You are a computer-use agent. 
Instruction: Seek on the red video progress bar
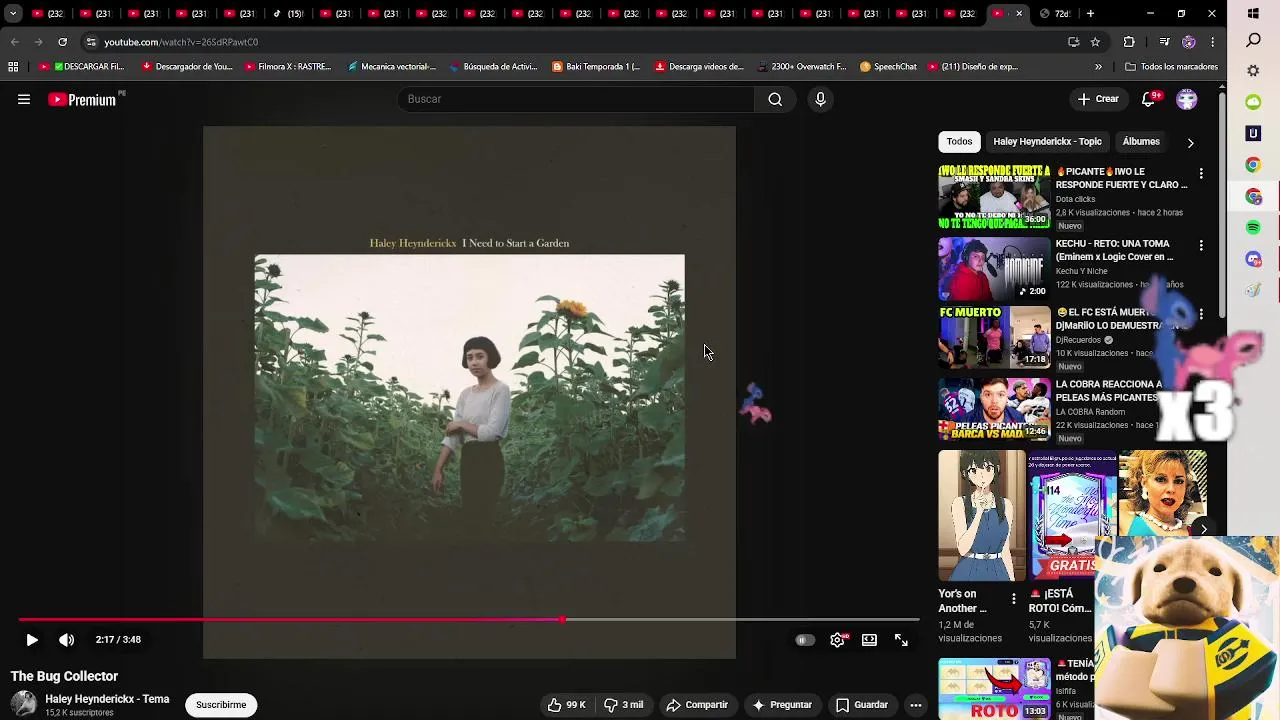coord(468,620)
